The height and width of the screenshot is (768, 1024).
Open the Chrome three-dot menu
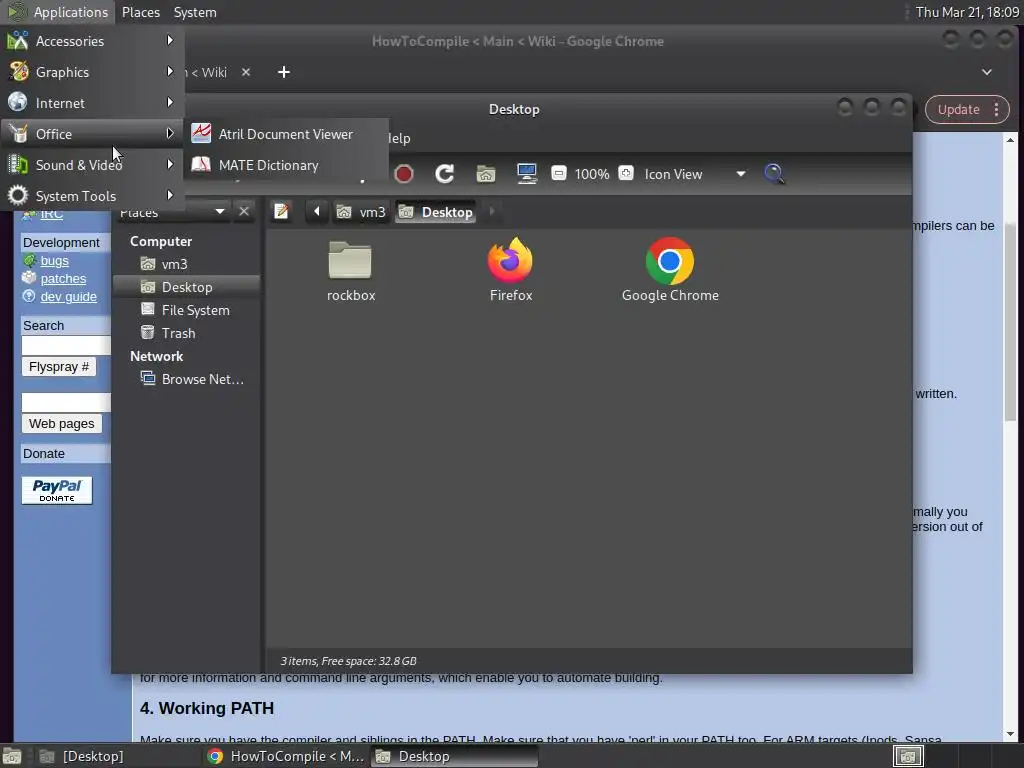point(997,110)
